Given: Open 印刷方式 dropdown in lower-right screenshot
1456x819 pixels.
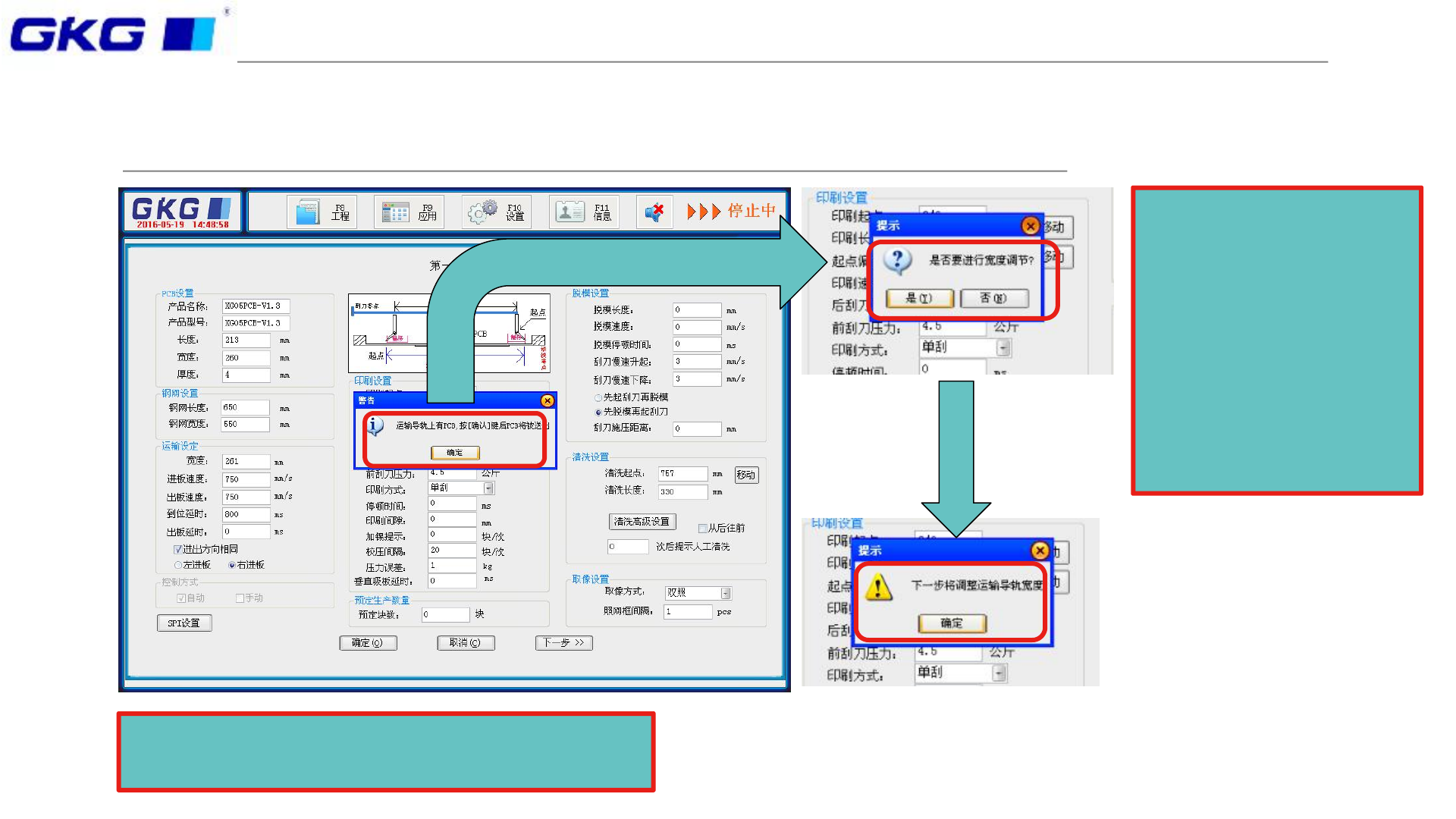Looking at the screenshot, I should click(x=999, y=673).
